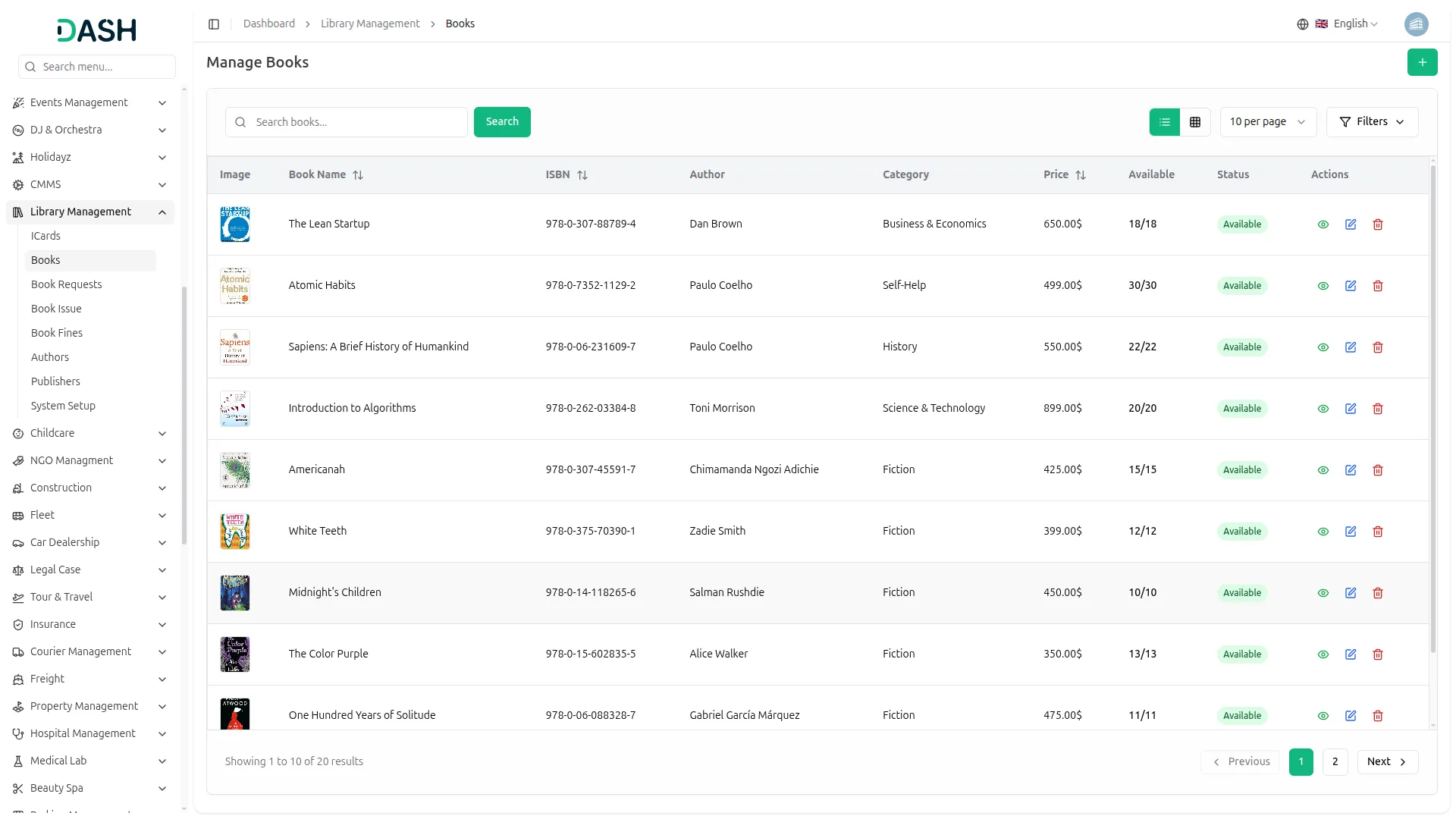Delete the Midnight's Children row
The image size is (1456, 819).
click(x=1378, y=593)
